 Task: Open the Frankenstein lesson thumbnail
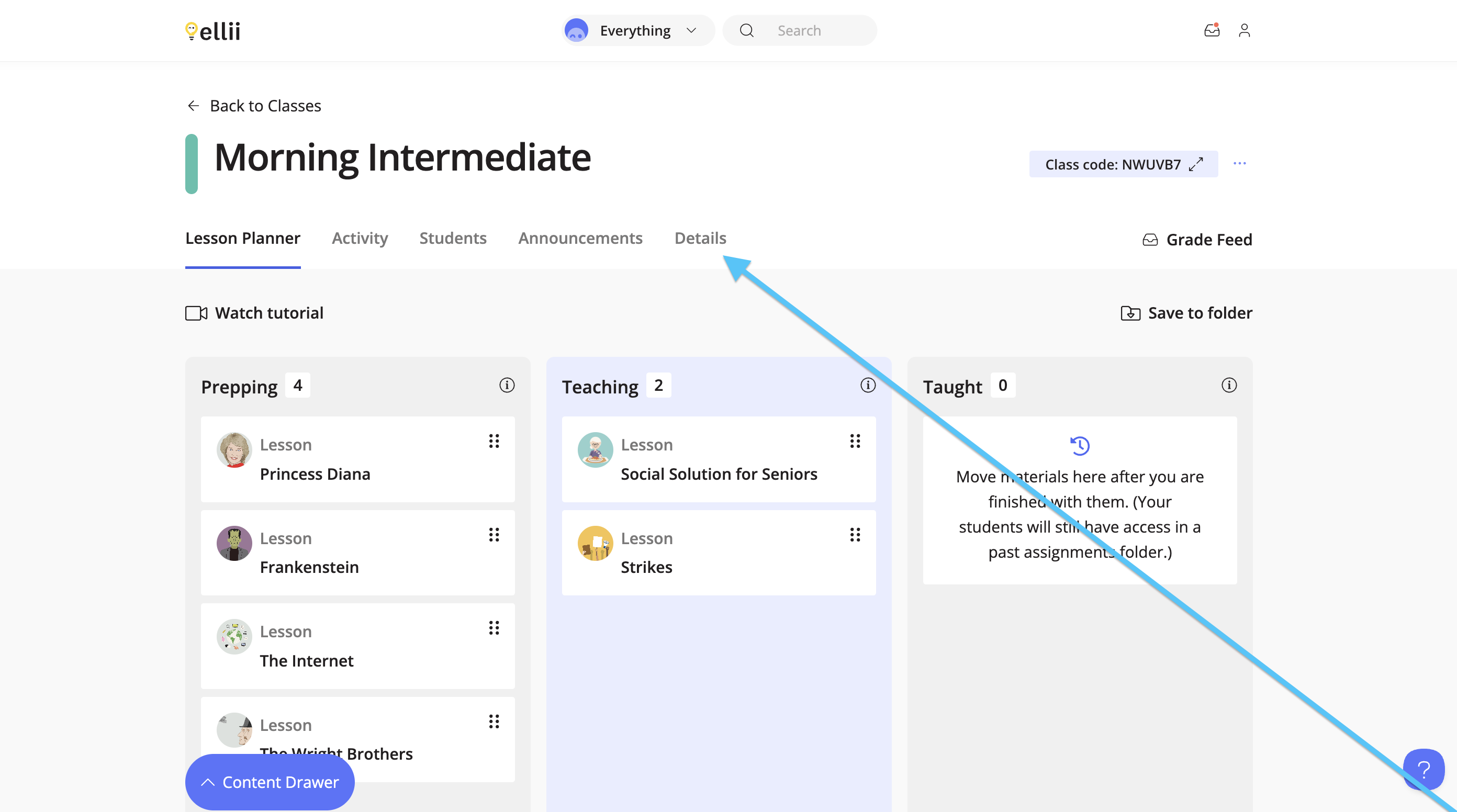(x=234, y=544)
